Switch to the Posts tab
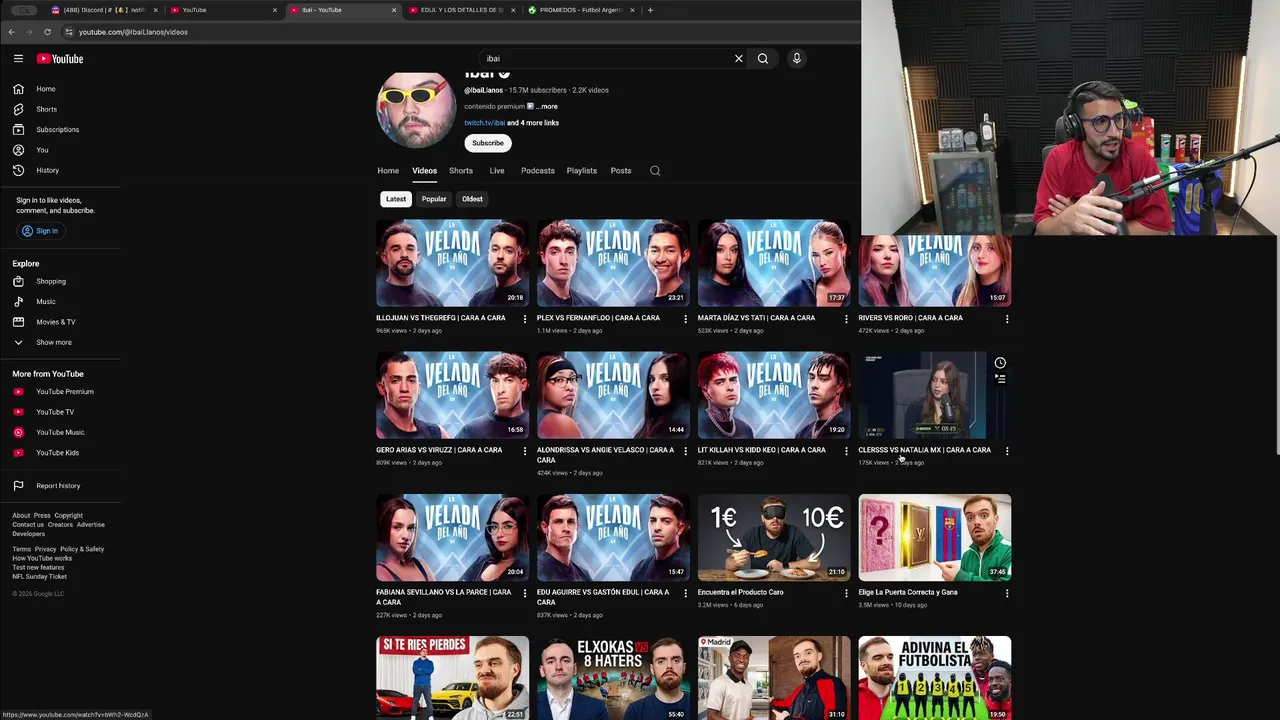 tap(621, 171)
